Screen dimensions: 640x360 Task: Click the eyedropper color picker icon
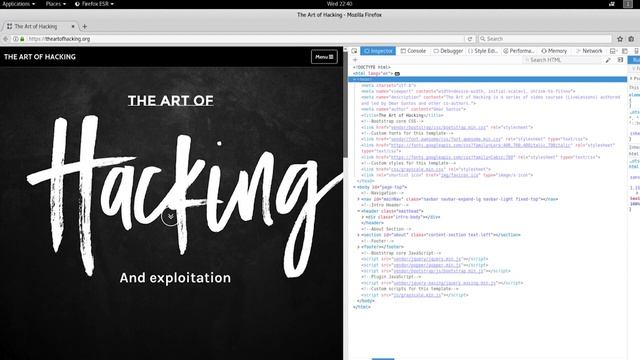(x=608, y=60)
